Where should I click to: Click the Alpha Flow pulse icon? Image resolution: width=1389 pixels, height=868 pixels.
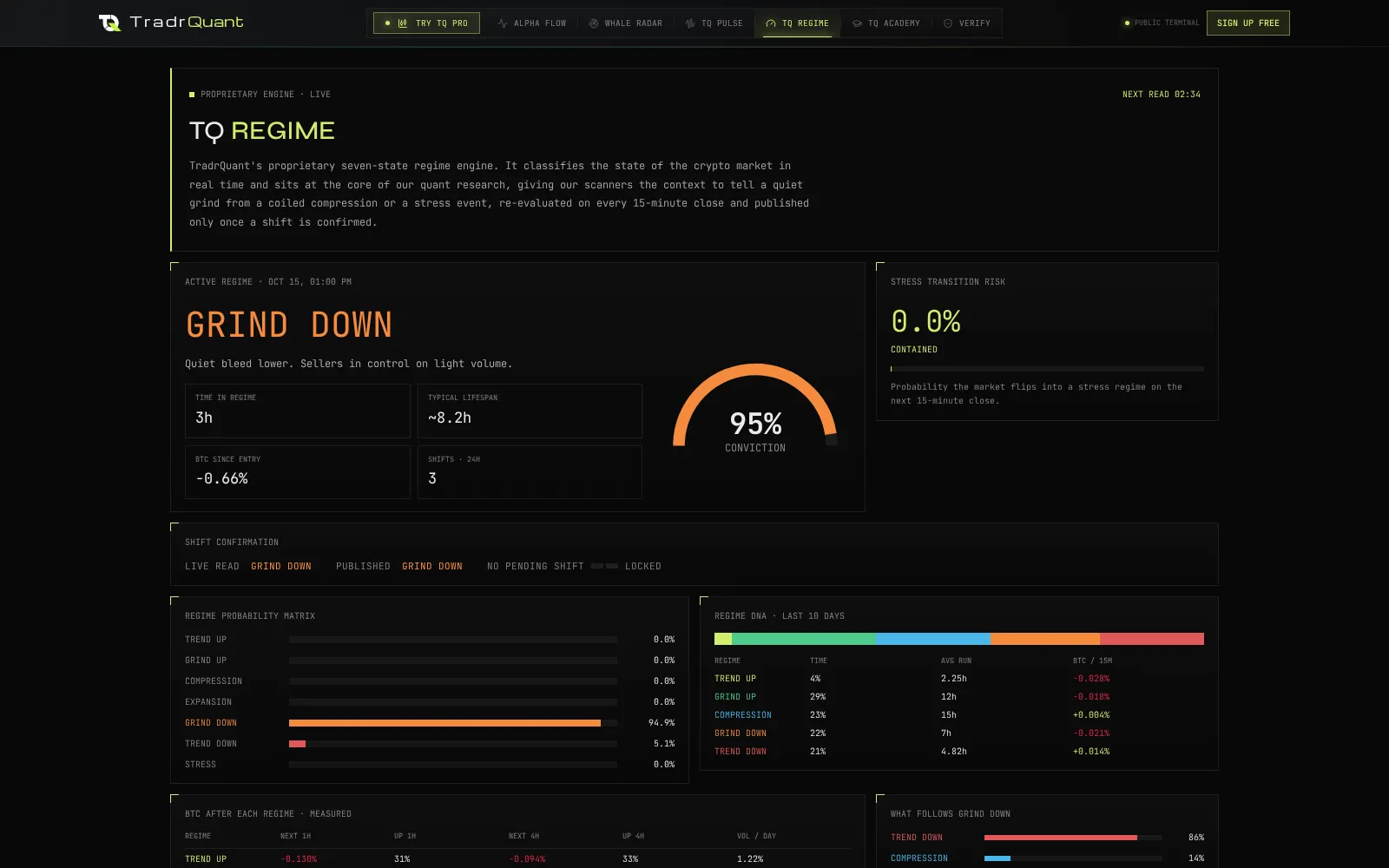coord(503,23)
